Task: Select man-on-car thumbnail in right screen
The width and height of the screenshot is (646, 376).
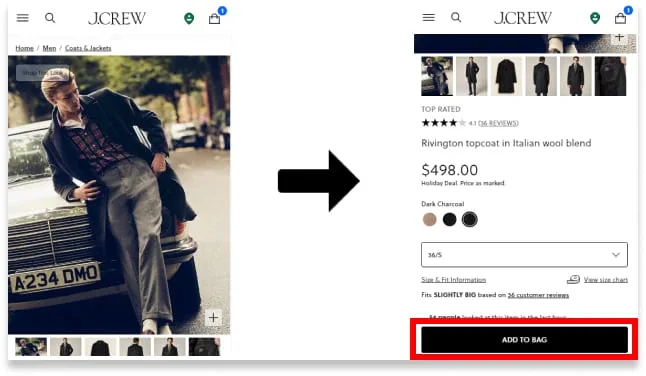Action: tap(437, 76)
